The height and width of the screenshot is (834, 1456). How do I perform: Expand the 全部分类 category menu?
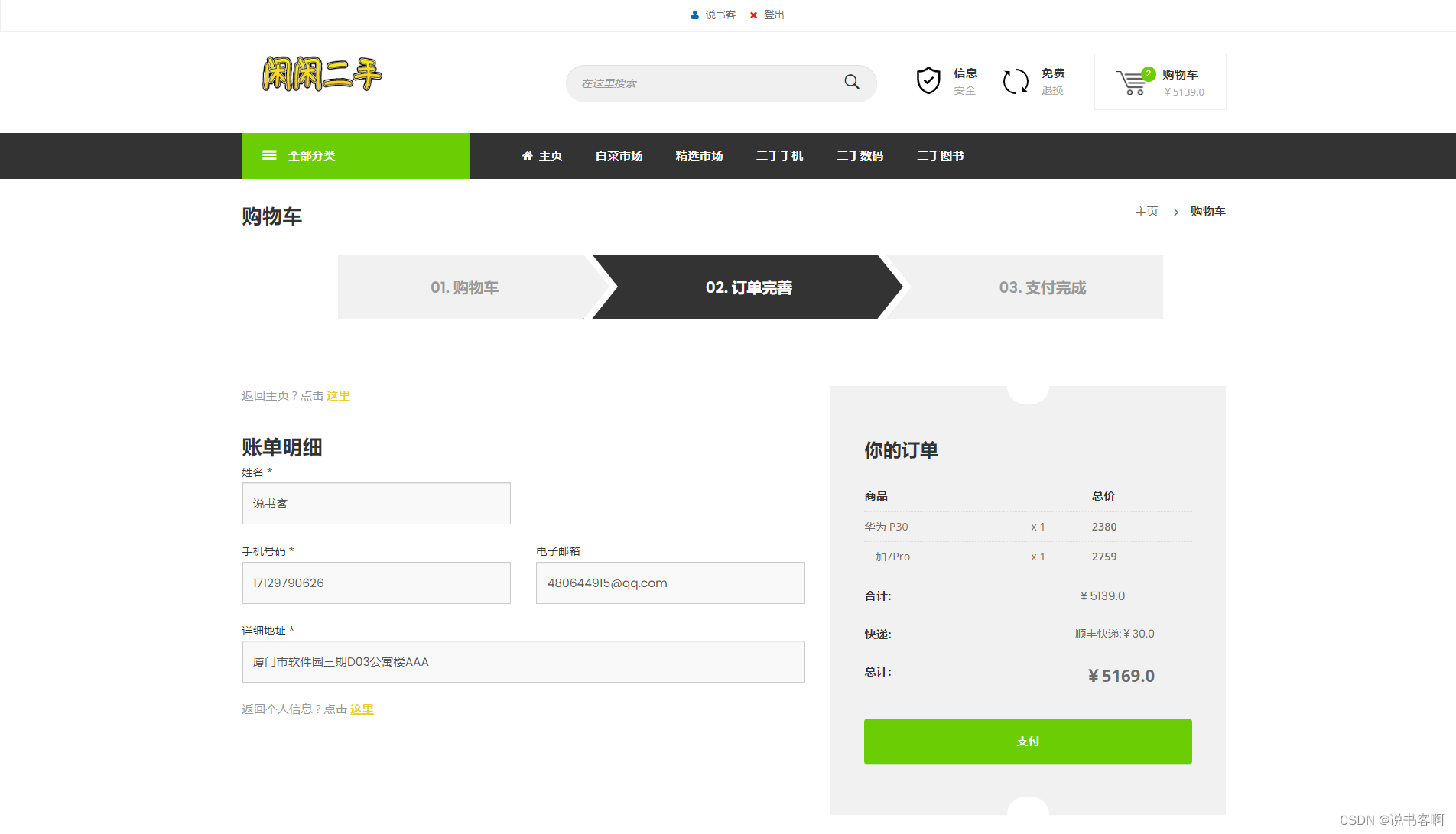point(356,156)
